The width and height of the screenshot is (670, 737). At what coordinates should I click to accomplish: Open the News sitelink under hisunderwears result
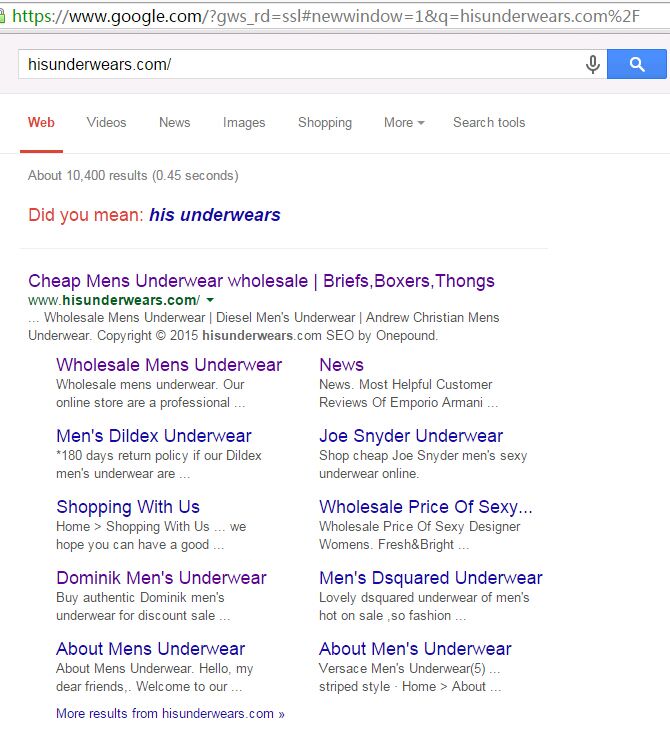[x=341, y=365]
